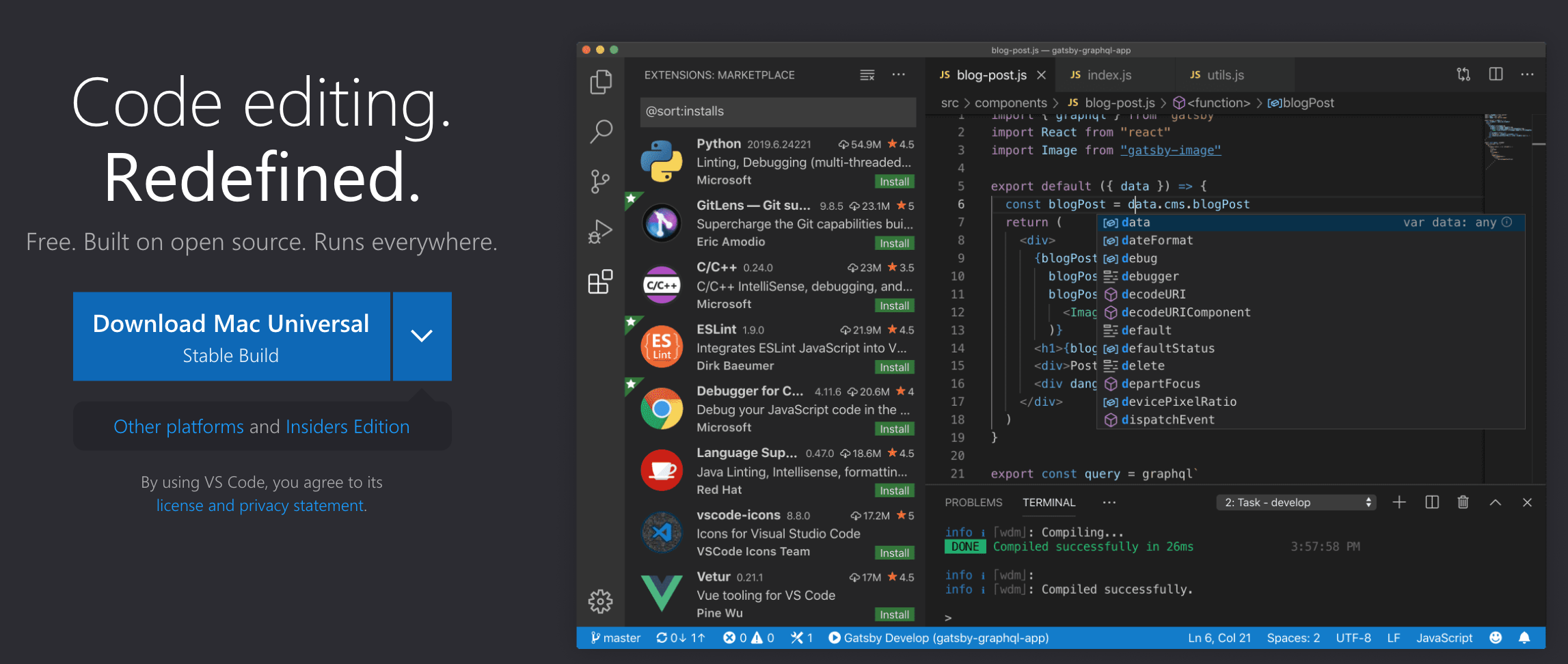Viewport: 1568px width, 664px height.
Task: Add a new terminal with plus icon
Action: [1399, 503]
